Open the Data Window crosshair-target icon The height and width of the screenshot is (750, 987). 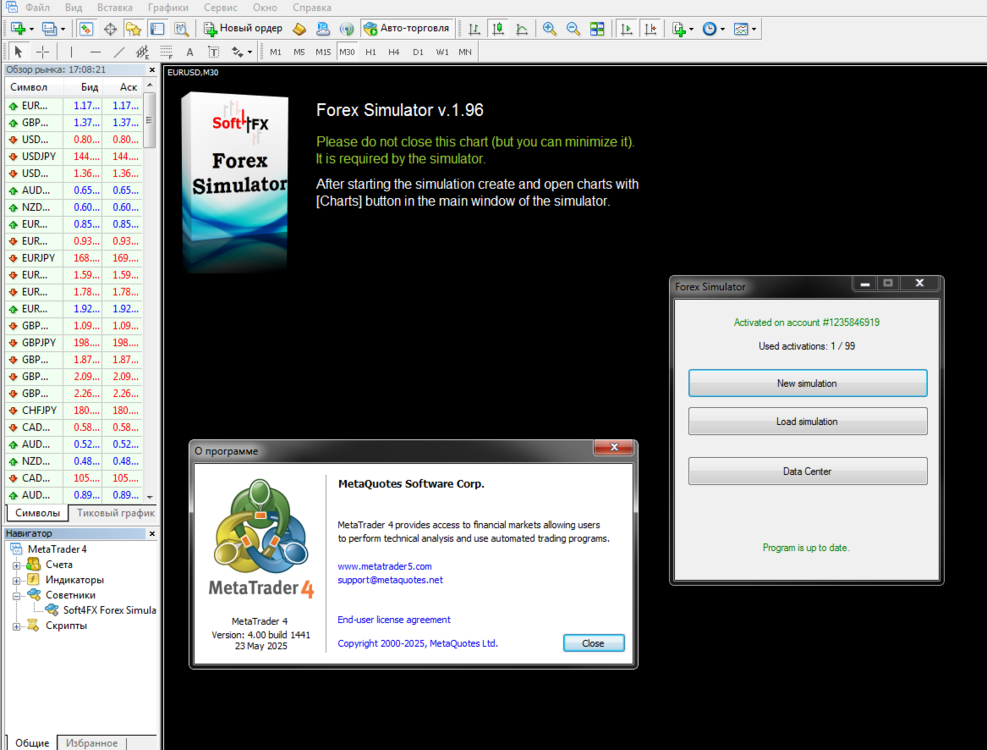click(110, 29)
